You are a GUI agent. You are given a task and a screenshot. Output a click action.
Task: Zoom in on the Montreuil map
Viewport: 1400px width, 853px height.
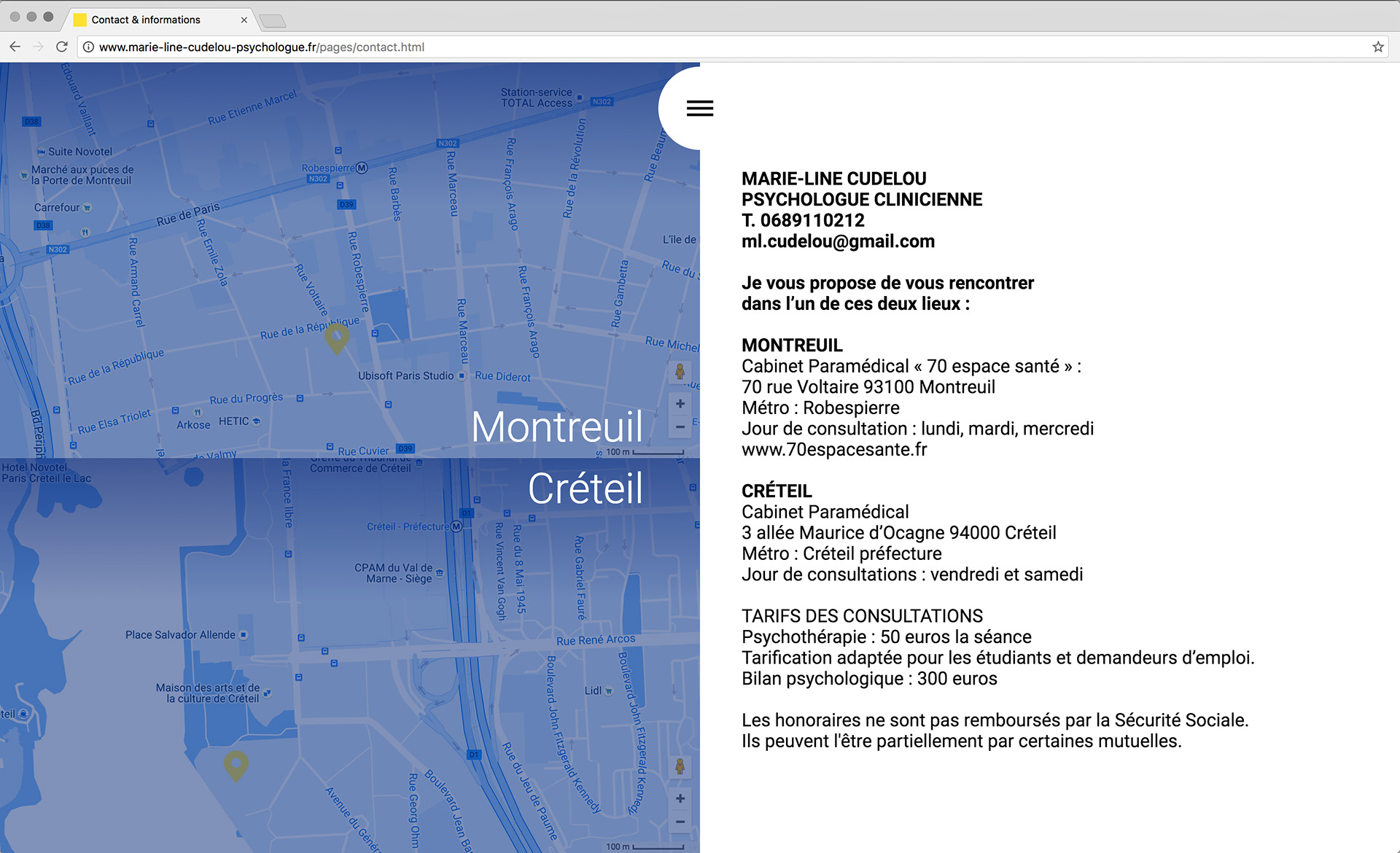point(680,404)
